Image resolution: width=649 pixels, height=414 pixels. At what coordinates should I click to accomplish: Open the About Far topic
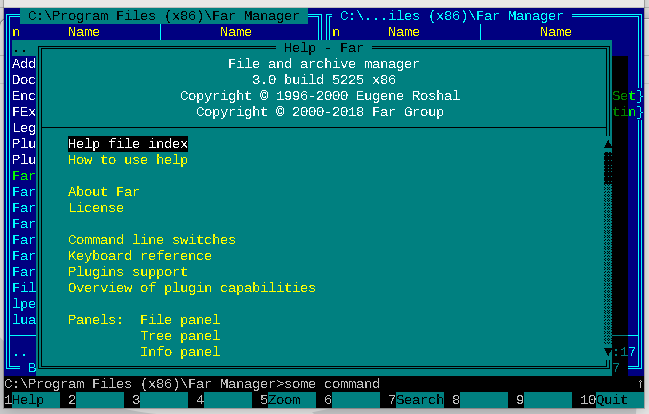103,192
